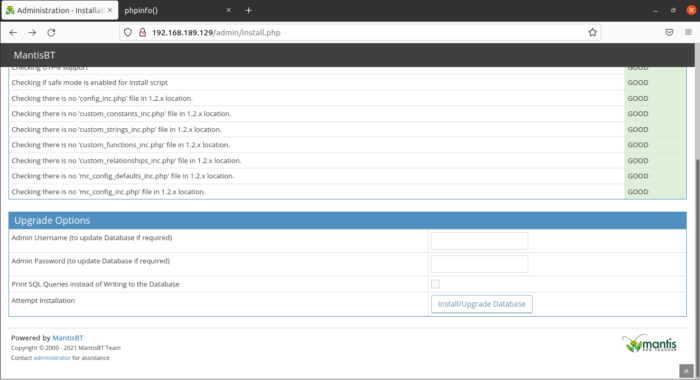700x380 pixels.
Task: Click the Copyright 2000 - 2021 text
Action: [x=66, y=348]
